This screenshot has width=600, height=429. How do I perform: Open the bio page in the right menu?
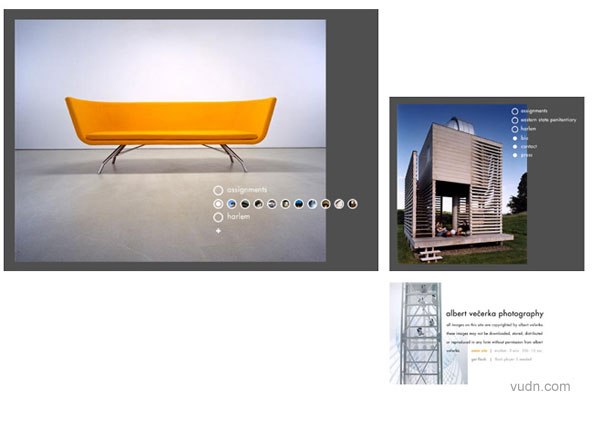point(525,138)
